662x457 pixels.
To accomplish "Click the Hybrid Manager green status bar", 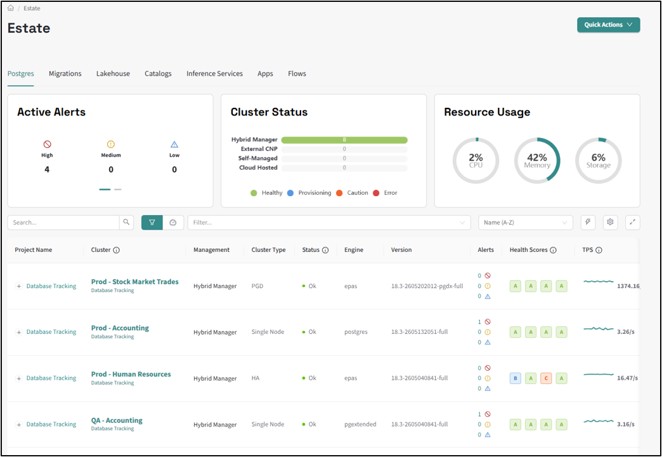I will (344, 140).
